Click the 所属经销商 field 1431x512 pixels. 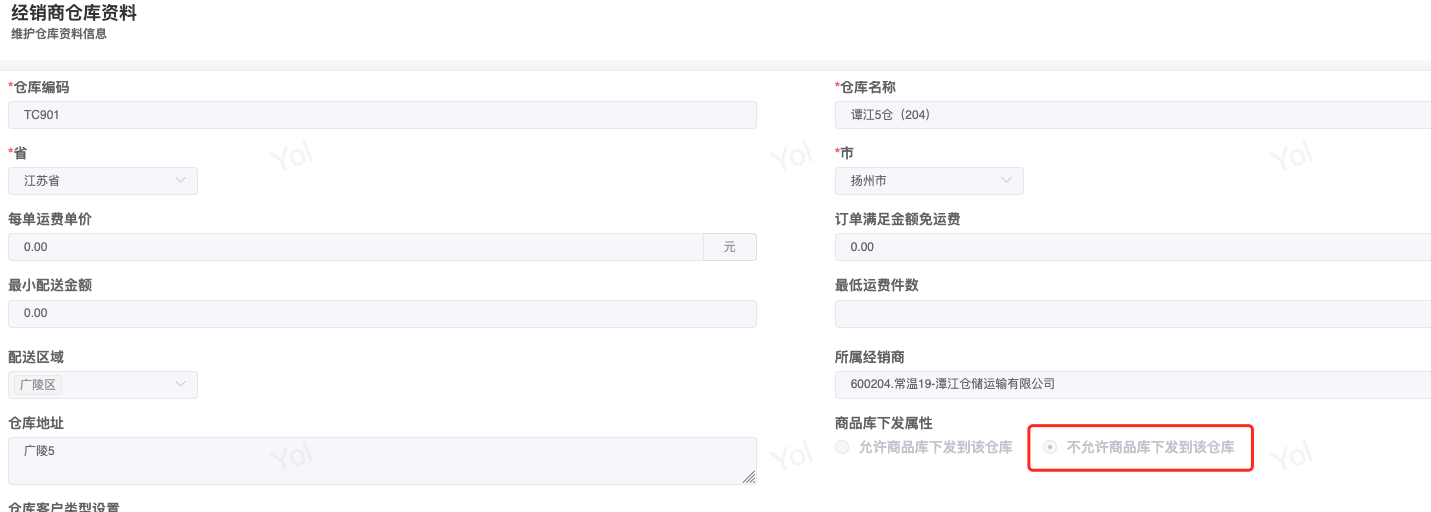pyautogui.click(x=1132, y=384)
